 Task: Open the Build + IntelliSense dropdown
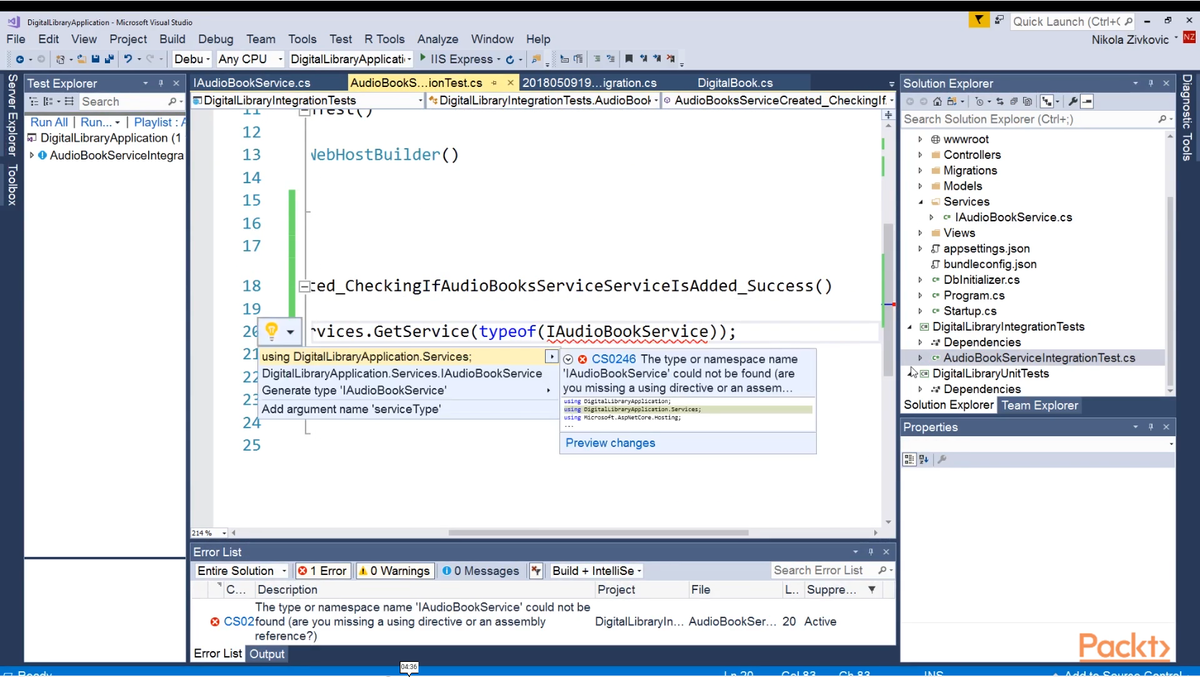(596, 571)
